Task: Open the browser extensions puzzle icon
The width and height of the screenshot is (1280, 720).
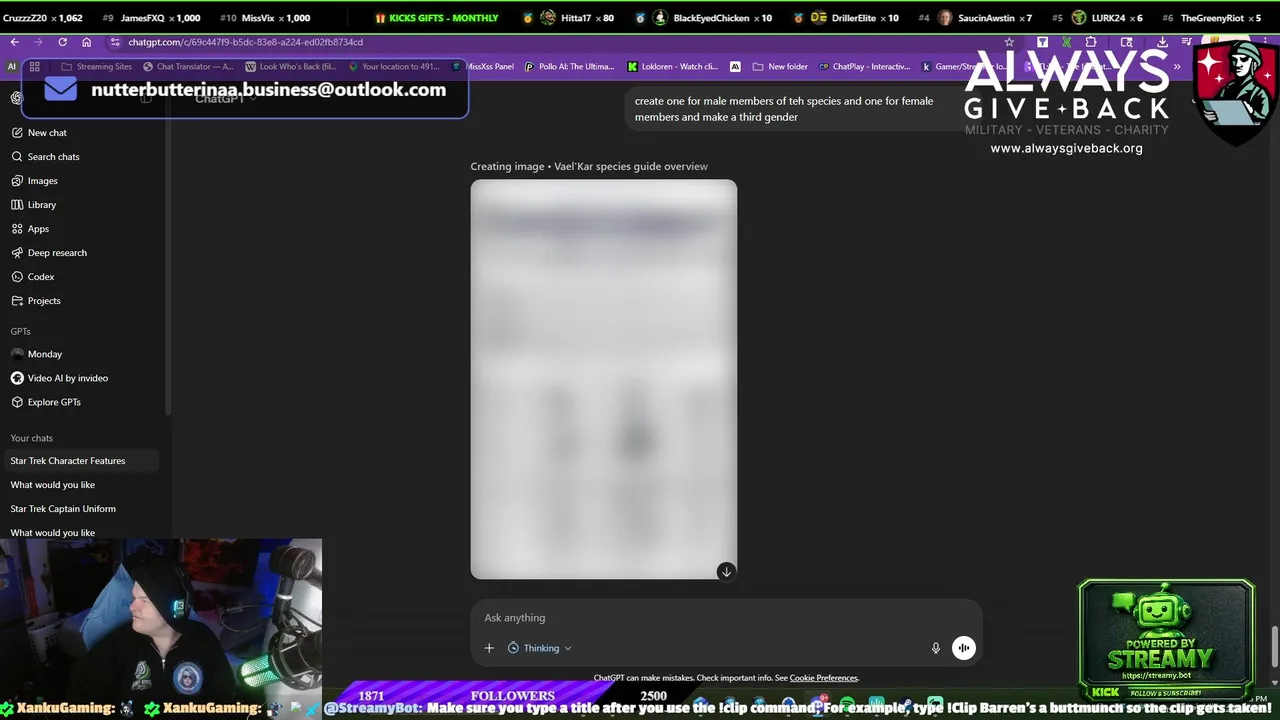Action: pos(1091,42)
